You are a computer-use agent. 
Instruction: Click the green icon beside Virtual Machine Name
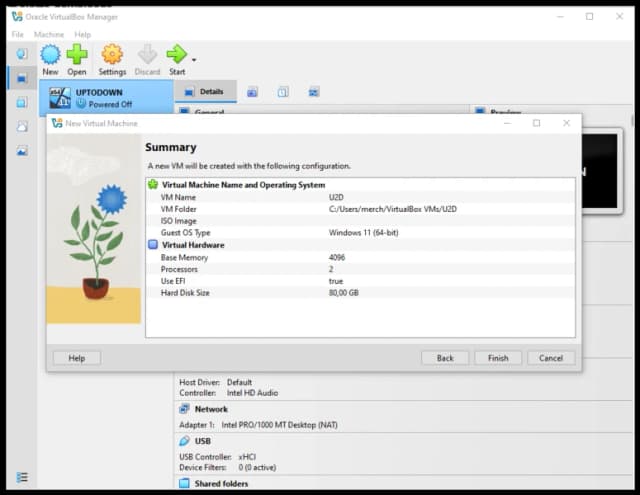[153, 184]
